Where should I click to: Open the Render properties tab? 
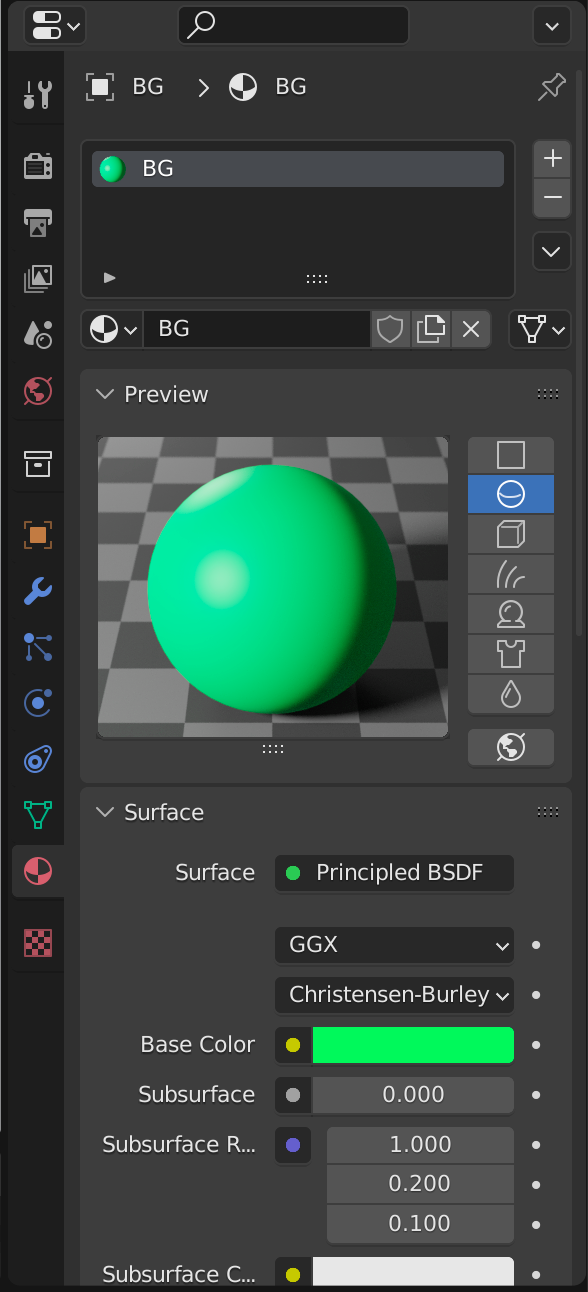[37, 166]
